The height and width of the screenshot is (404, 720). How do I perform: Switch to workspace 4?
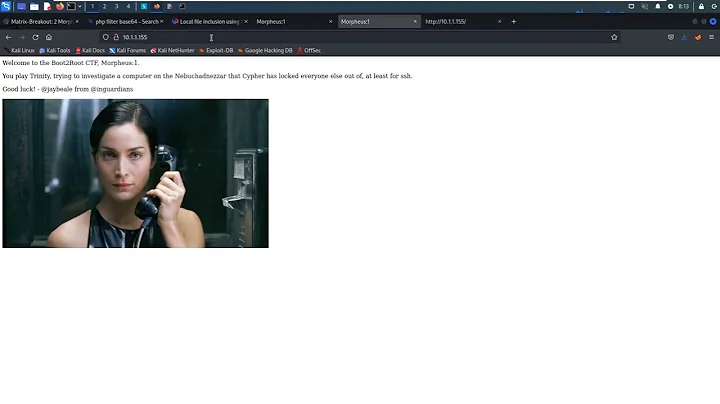coord(128,6)
